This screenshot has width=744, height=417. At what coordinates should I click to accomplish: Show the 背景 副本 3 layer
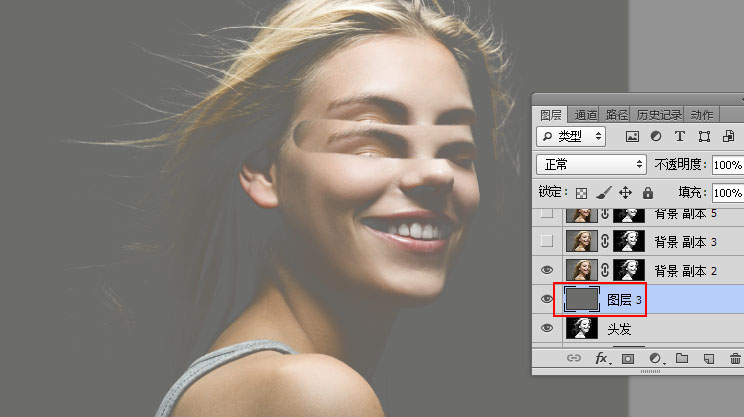coord(546,241)
